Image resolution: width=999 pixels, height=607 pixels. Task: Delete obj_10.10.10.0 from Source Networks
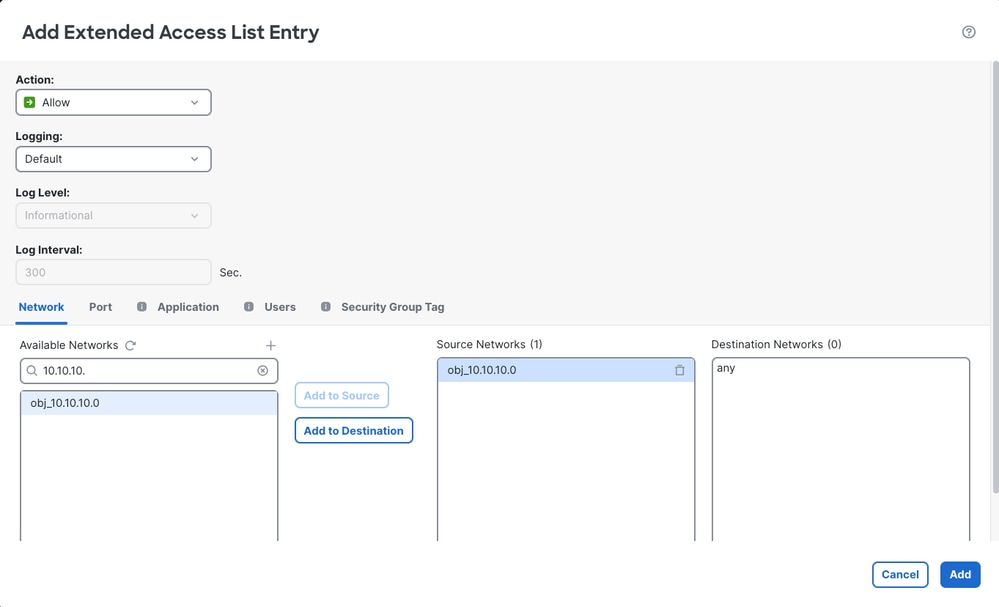pyautogui.click(x=680, y=370)
